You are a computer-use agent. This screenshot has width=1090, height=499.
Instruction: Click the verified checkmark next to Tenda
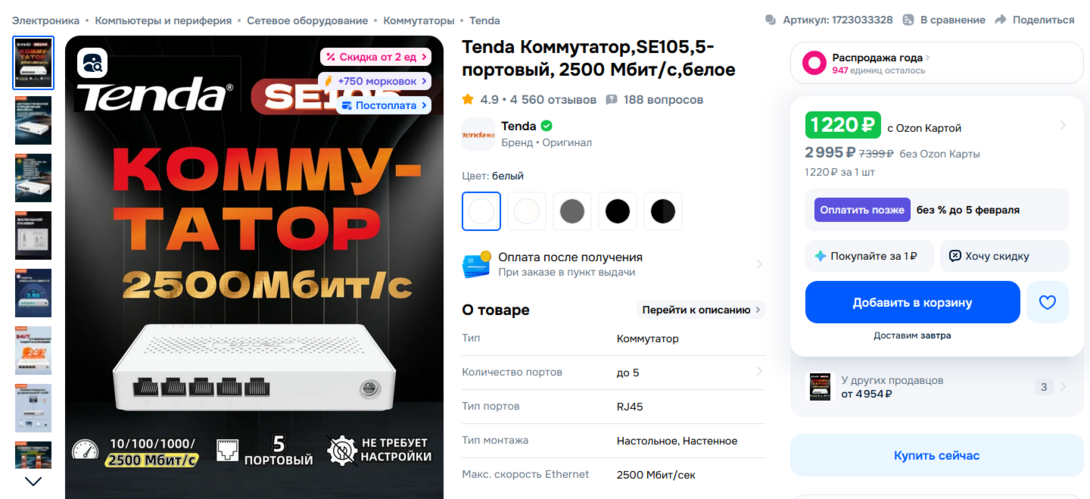547,126
